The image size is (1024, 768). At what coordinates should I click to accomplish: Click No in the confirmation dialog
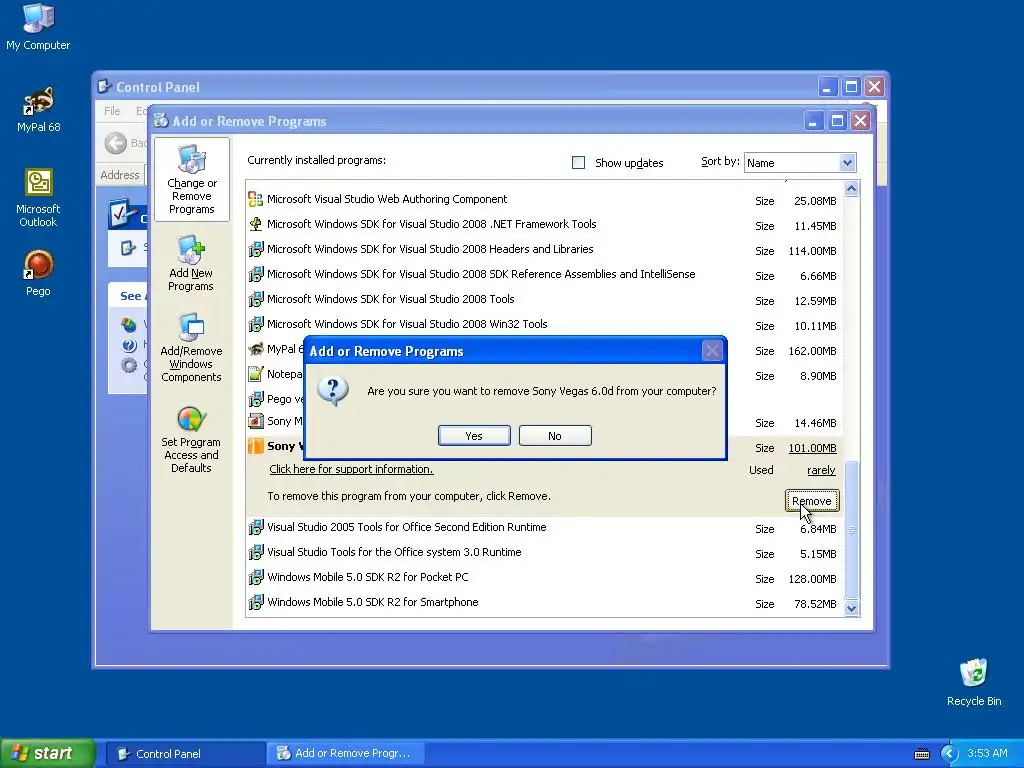click(555, 436)
